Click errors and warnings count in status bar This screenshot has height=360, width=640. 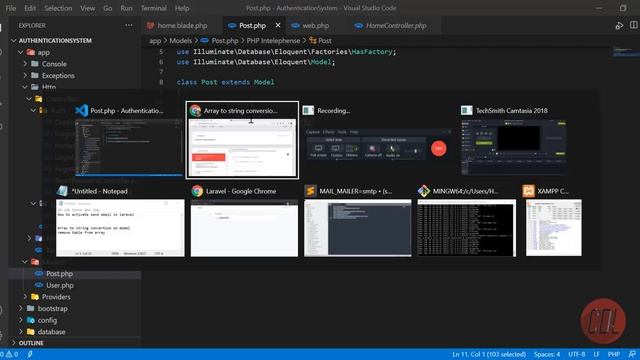coord(10,354)
